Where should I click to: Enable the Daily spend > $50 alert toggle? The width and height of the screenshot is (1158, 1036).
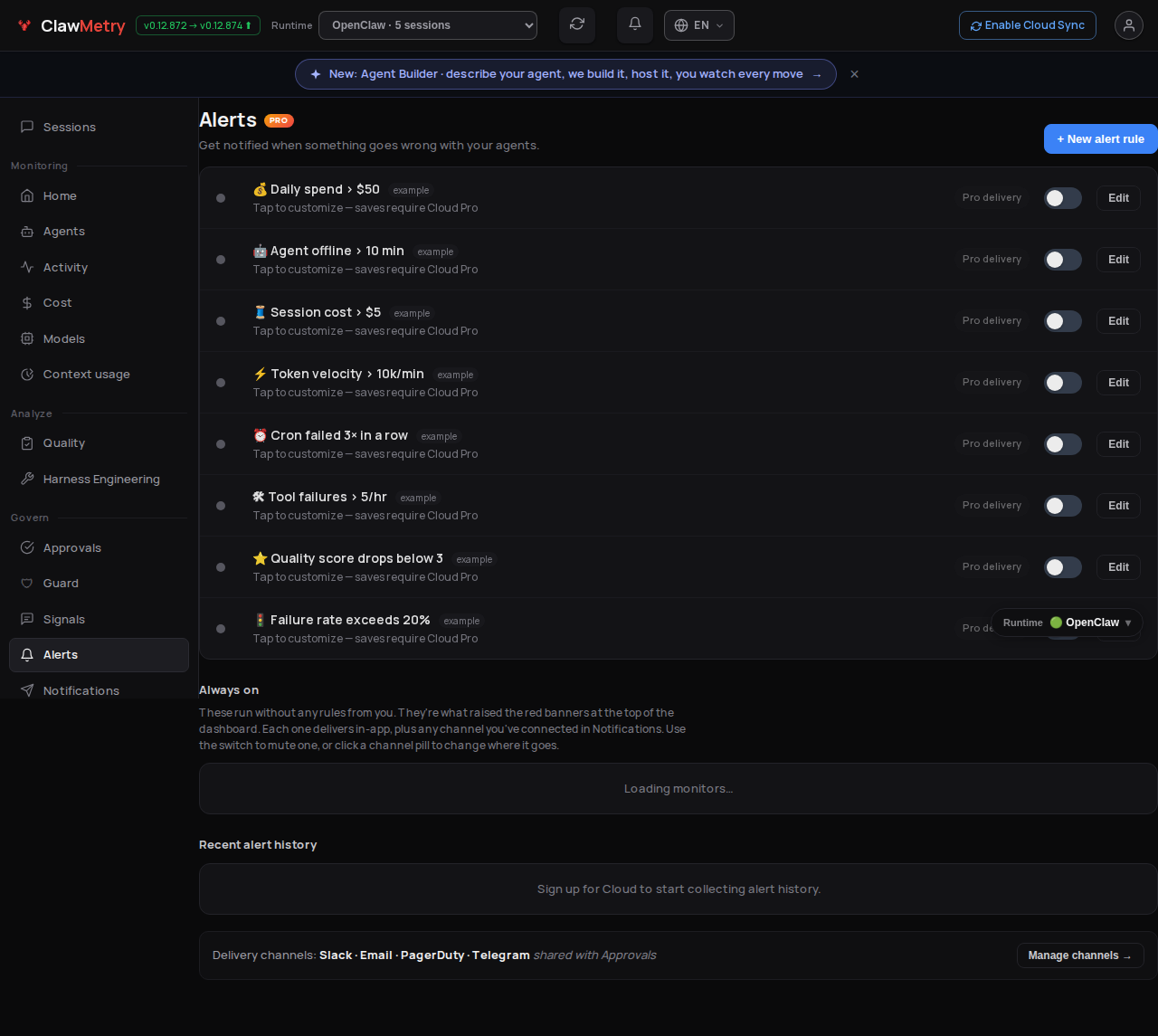click(1063, 198)
